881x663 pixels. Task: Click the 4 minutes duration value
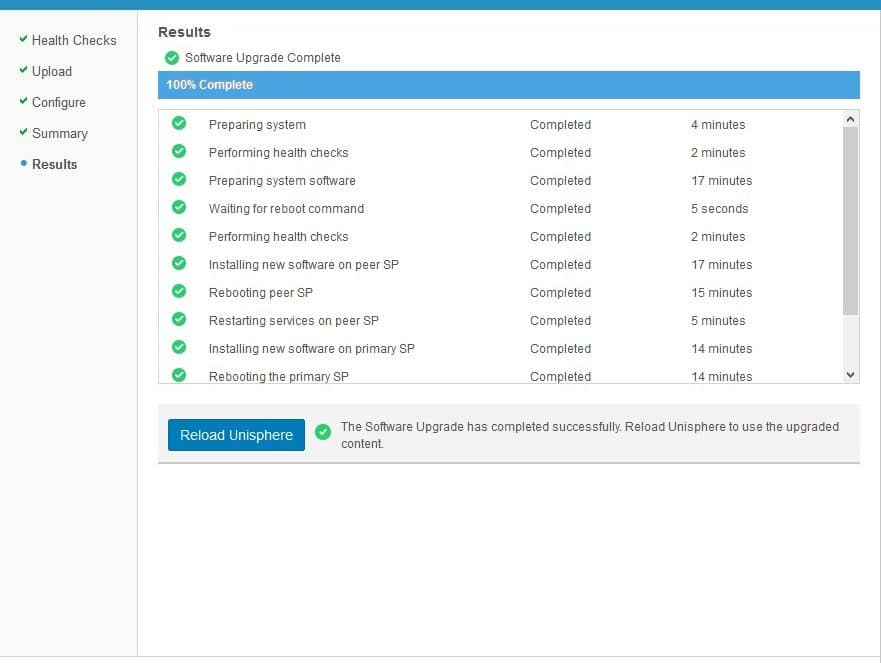pyautogui.click(x=718, y=125)
